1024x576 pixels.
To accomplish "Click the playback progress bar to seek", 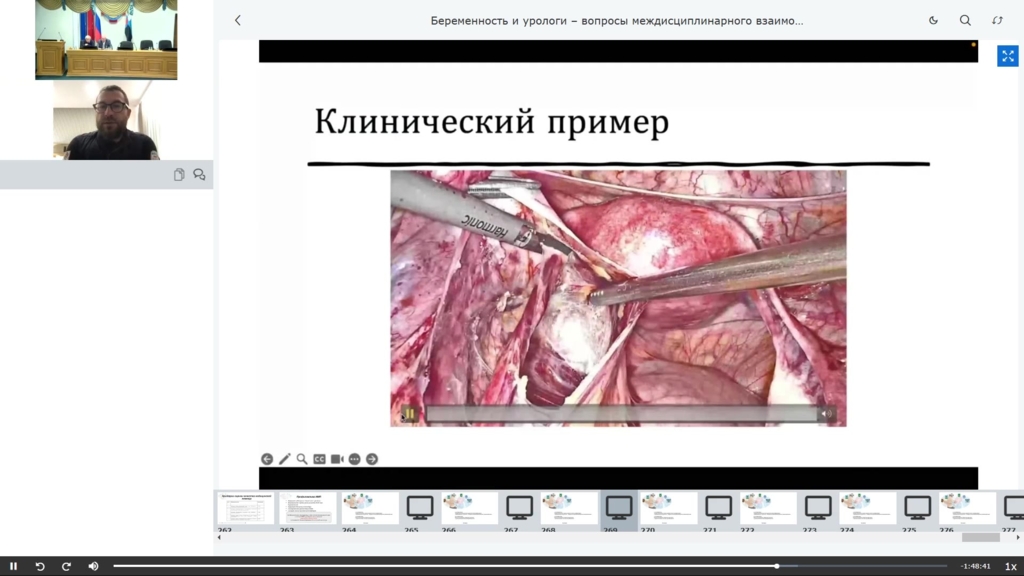I will 500,566.
